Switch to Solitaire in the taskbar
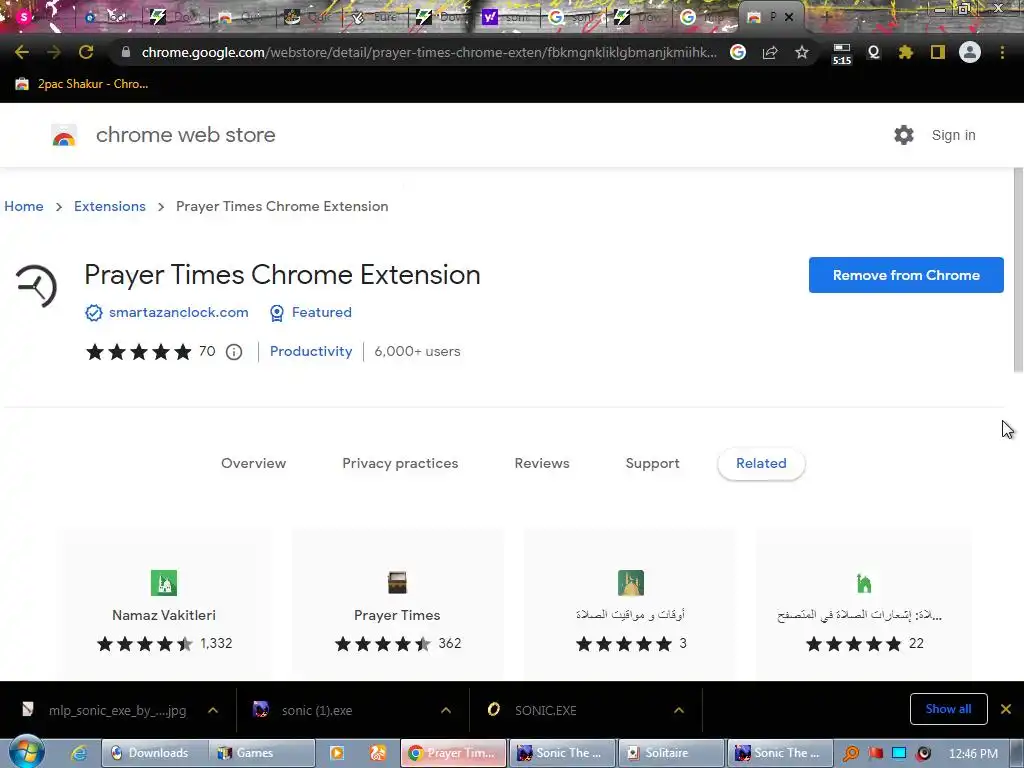 tap(671, 753)
